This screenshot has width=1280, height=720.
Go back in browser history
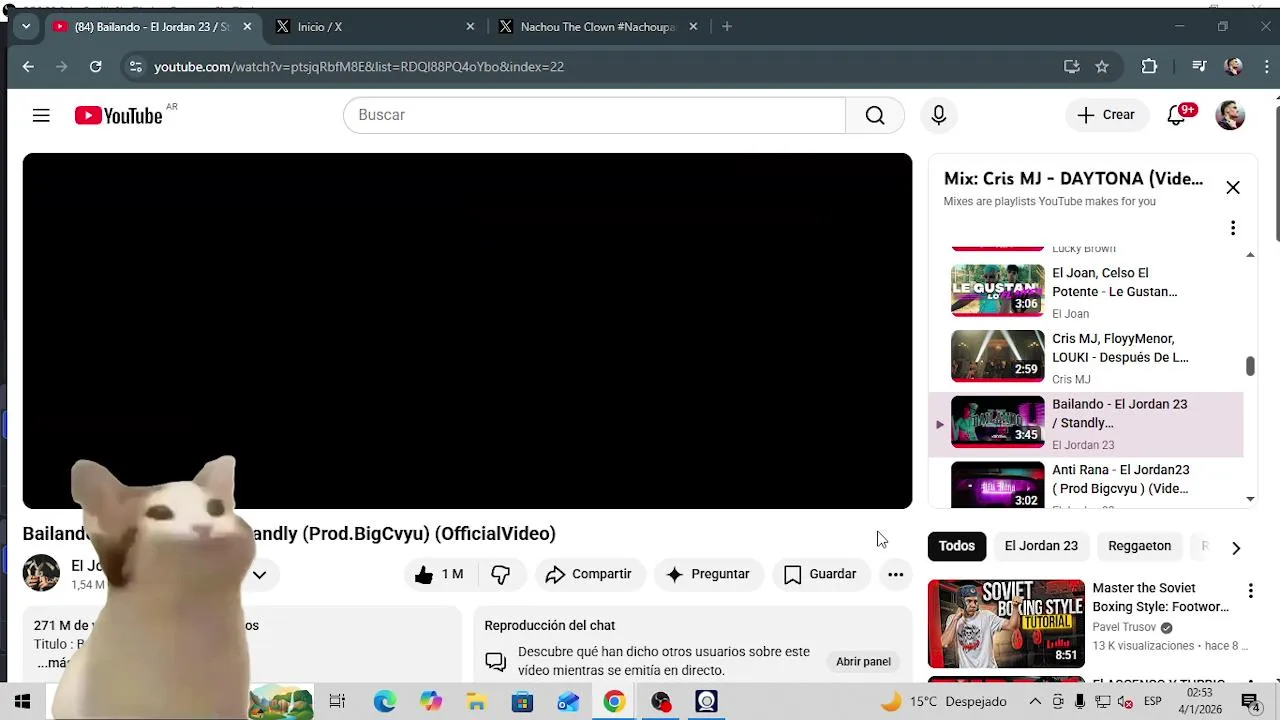click(x=28, y=67)
